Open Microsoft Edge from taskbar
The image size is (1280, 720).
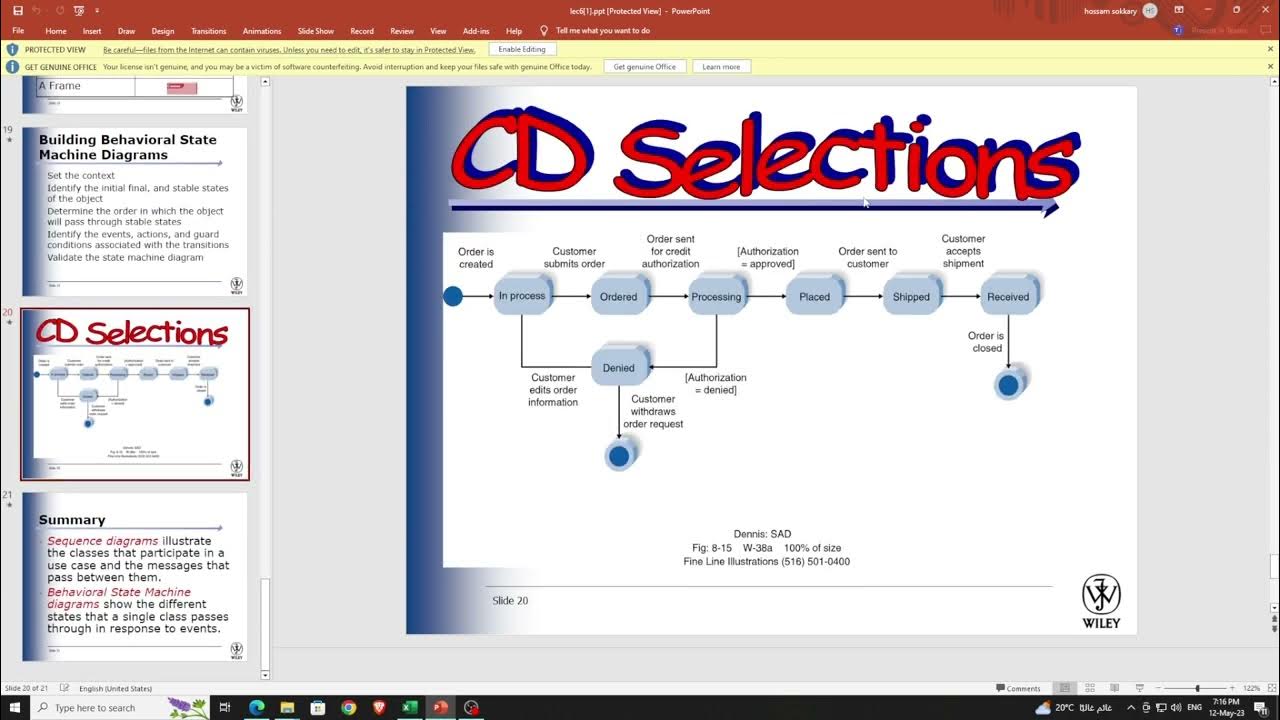pyautogui.click(x=256, y=708)
